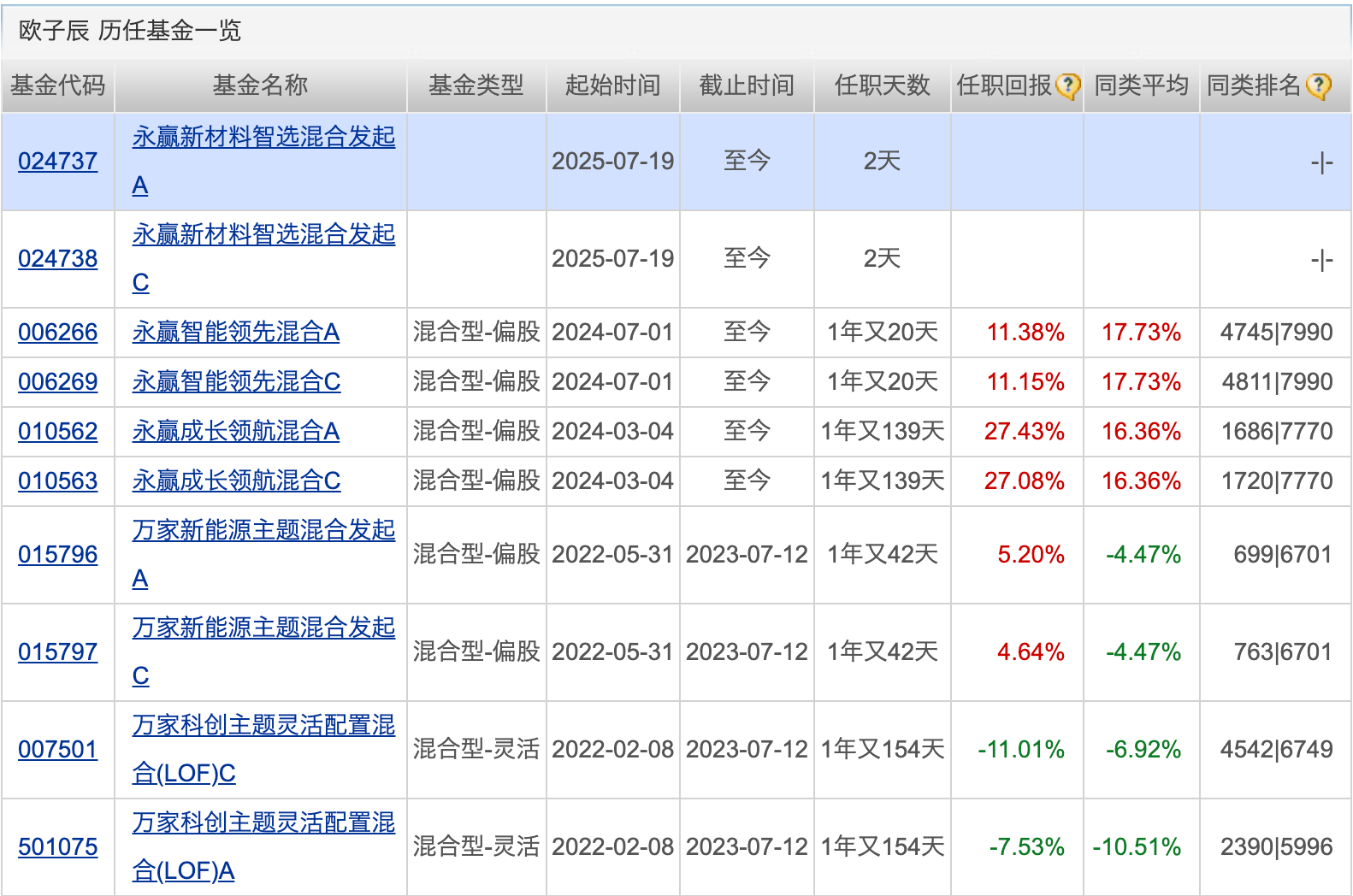Screen dimensions: 1353x896
Task: Open 永赢成长领航混合A fund link
Action: (236, 431)
